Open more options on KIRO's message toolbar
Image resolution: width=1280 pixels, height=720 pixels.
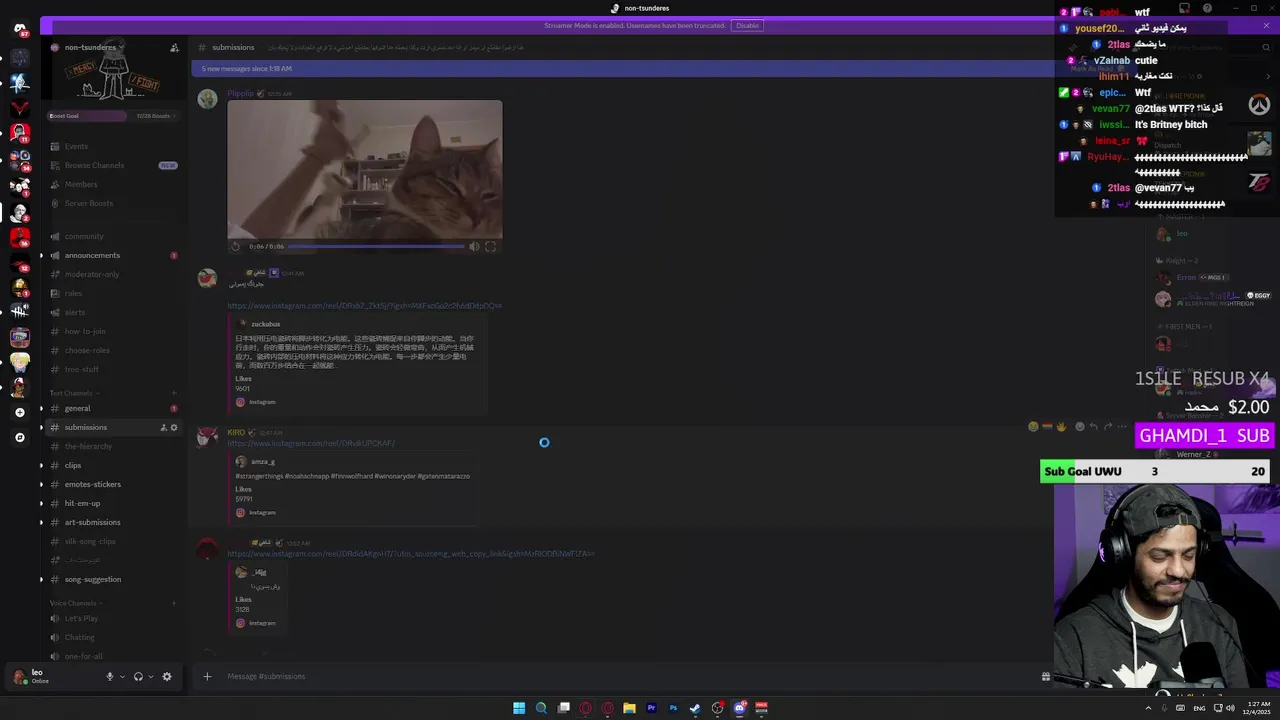click(1121, 427)
